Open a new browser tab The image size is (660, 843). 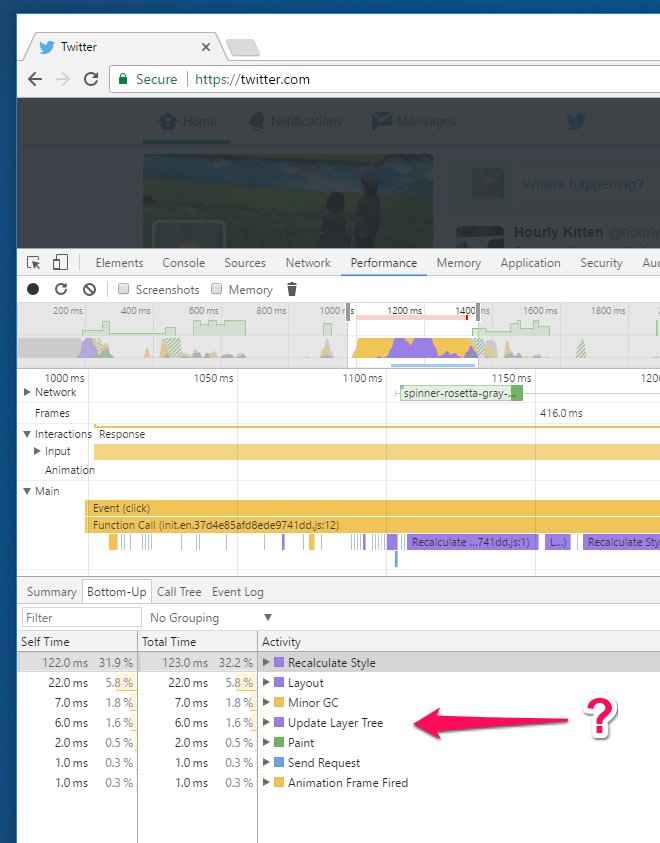coord(243,47)
